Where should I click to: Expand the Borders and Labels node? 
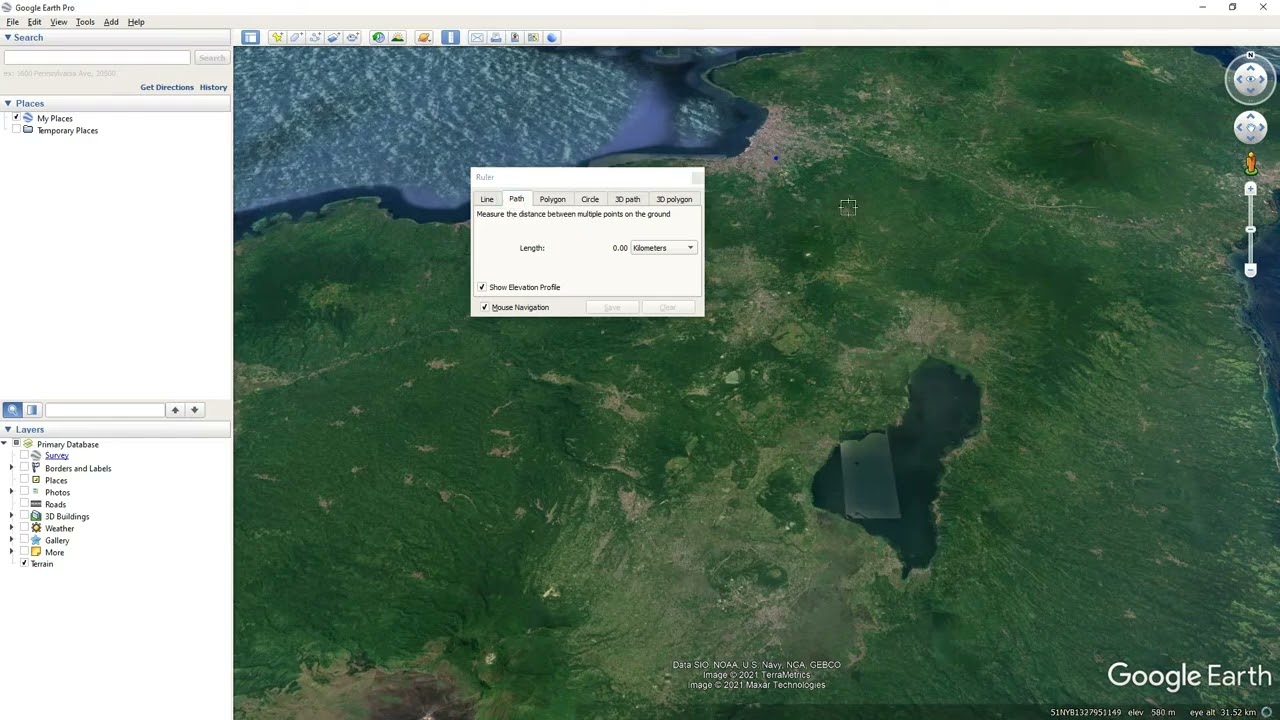12,468
